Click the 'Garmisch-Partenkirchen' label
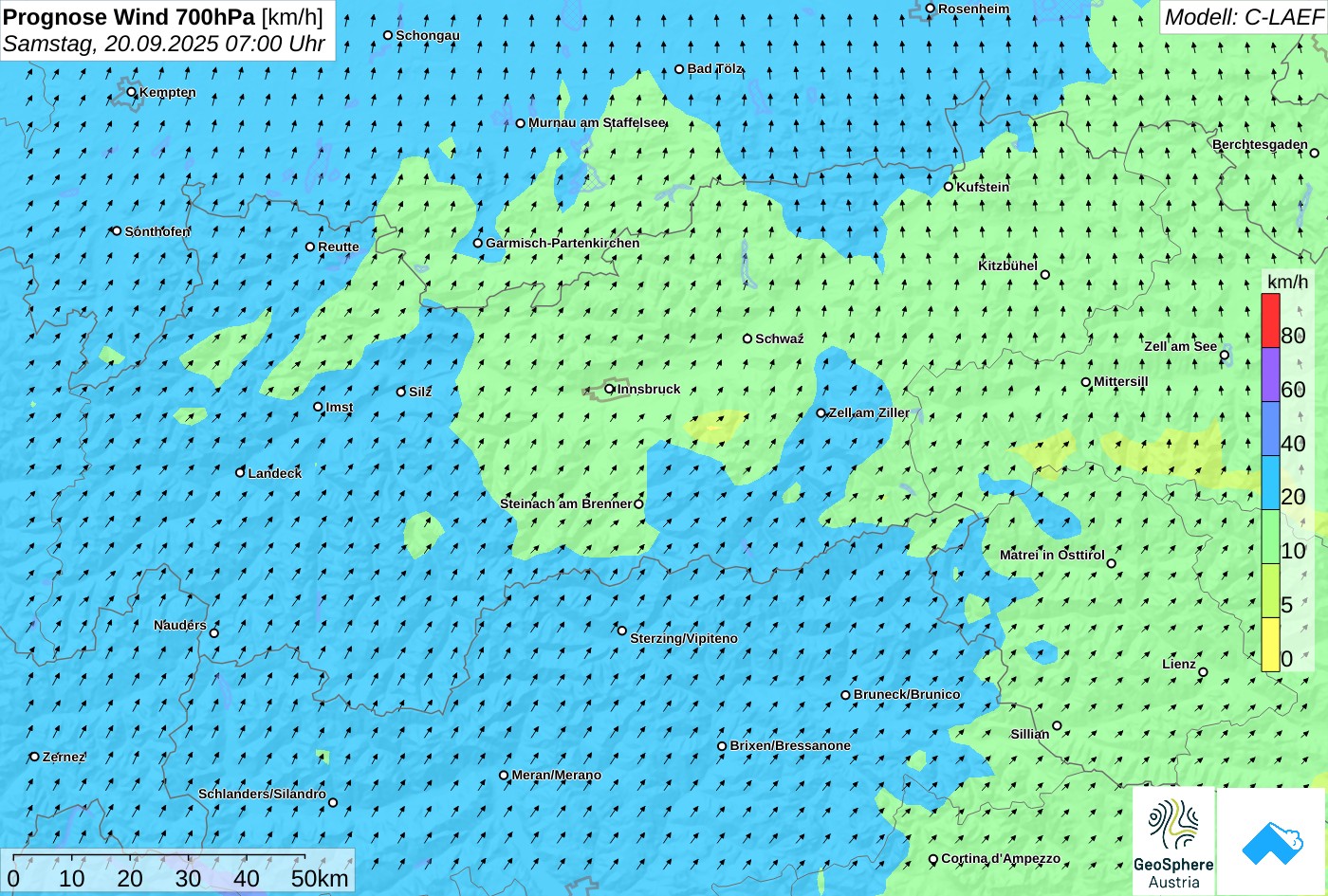This screenshot has height=896, width=1328. (x=563, y=243)
